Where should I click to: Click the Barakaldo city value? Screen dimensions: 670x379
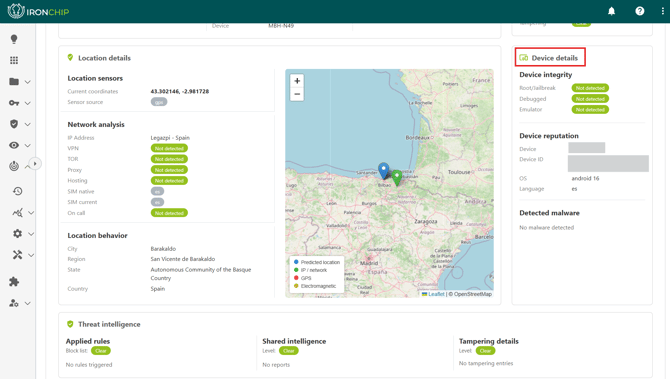pyautogui.click(x=163, y=249)
